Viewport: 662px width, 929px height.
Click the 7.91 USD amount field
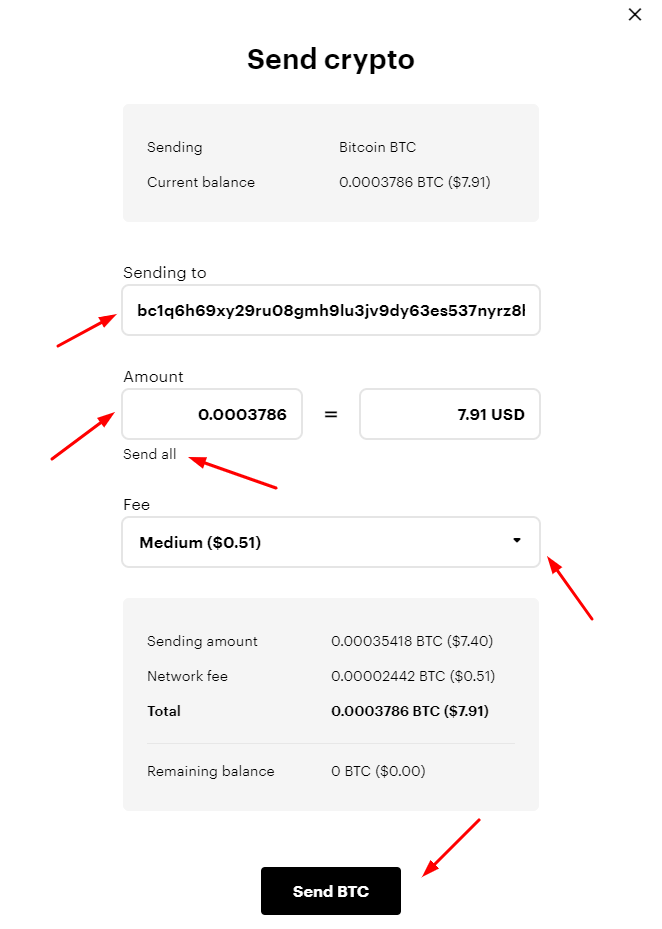[x=449, y=414]
